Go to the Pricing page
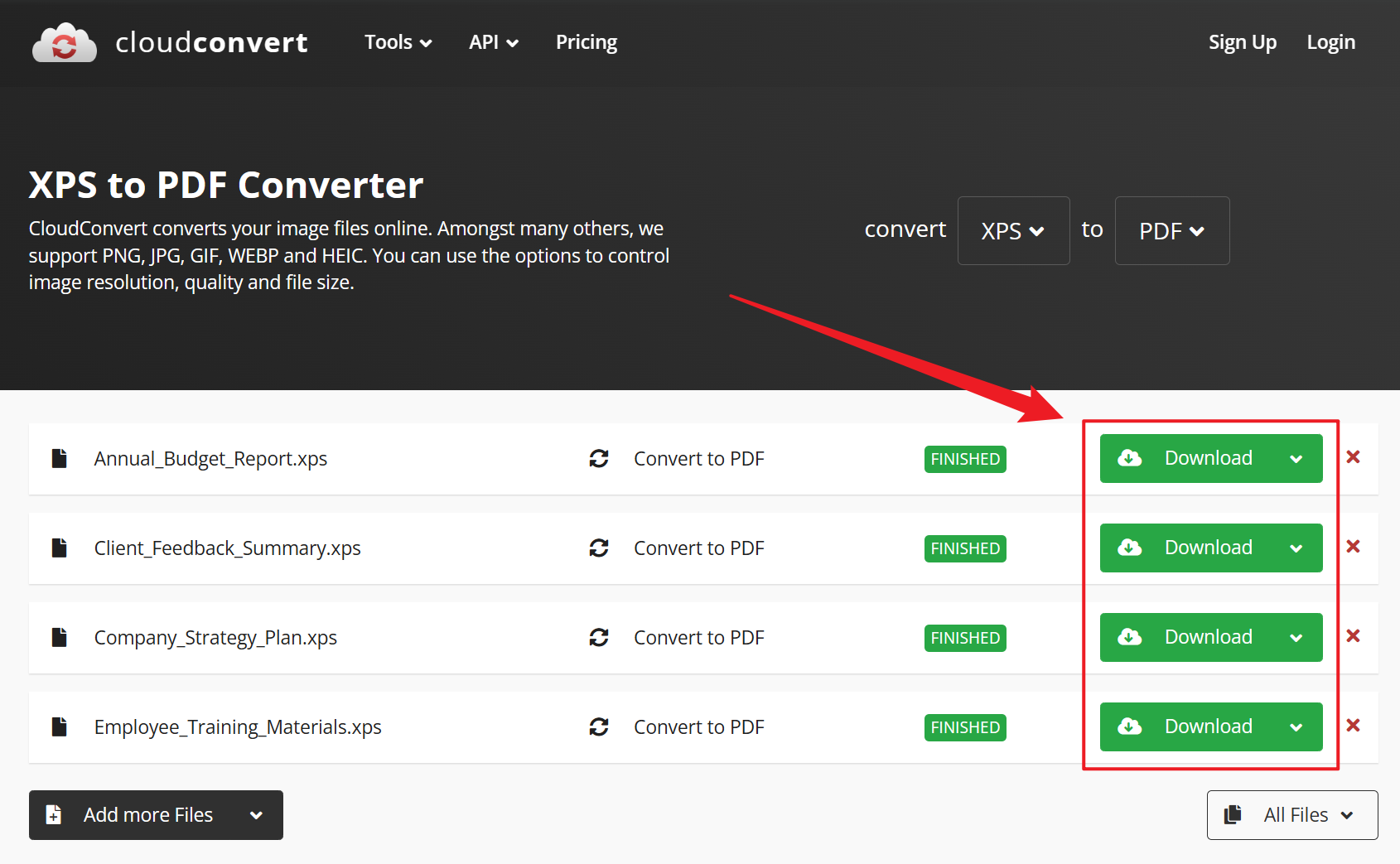Screen dimensions: 1400x864 586,42
